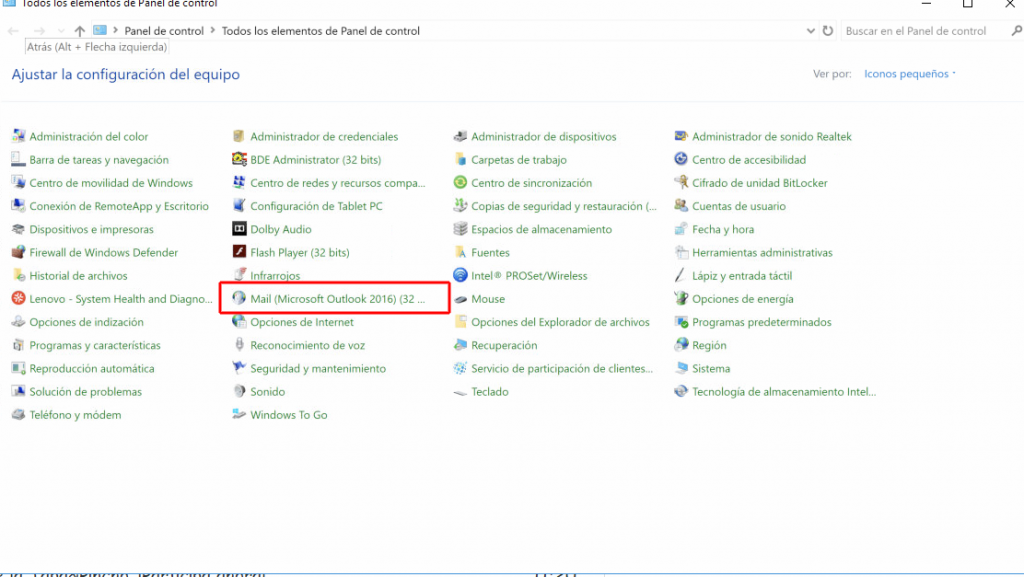Screen dimensions: 1024x577
Task: Open the Sonido speaker icon
Action: pyautogui.click(x=239, y=391)
